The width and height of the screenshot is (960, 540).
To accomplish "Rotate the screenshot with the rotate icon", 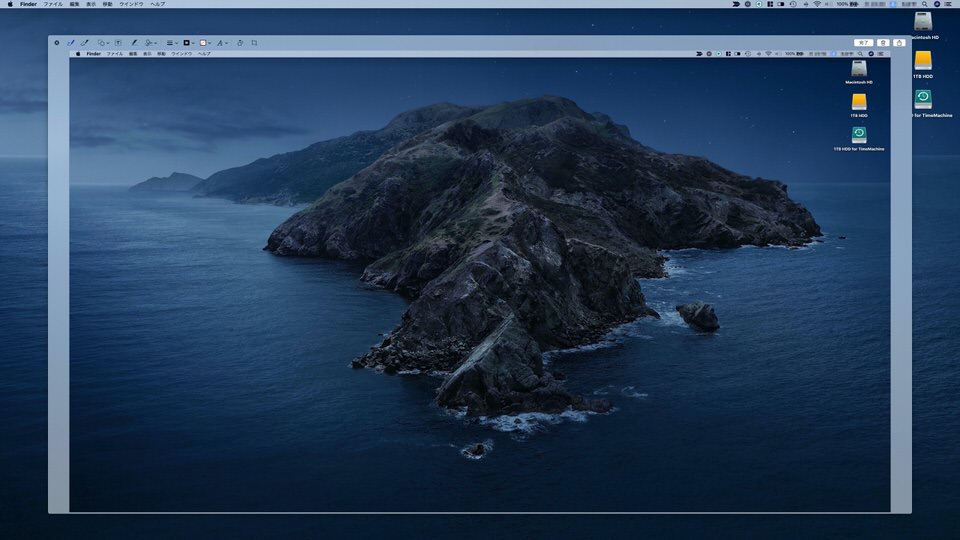I will (240, 43).
